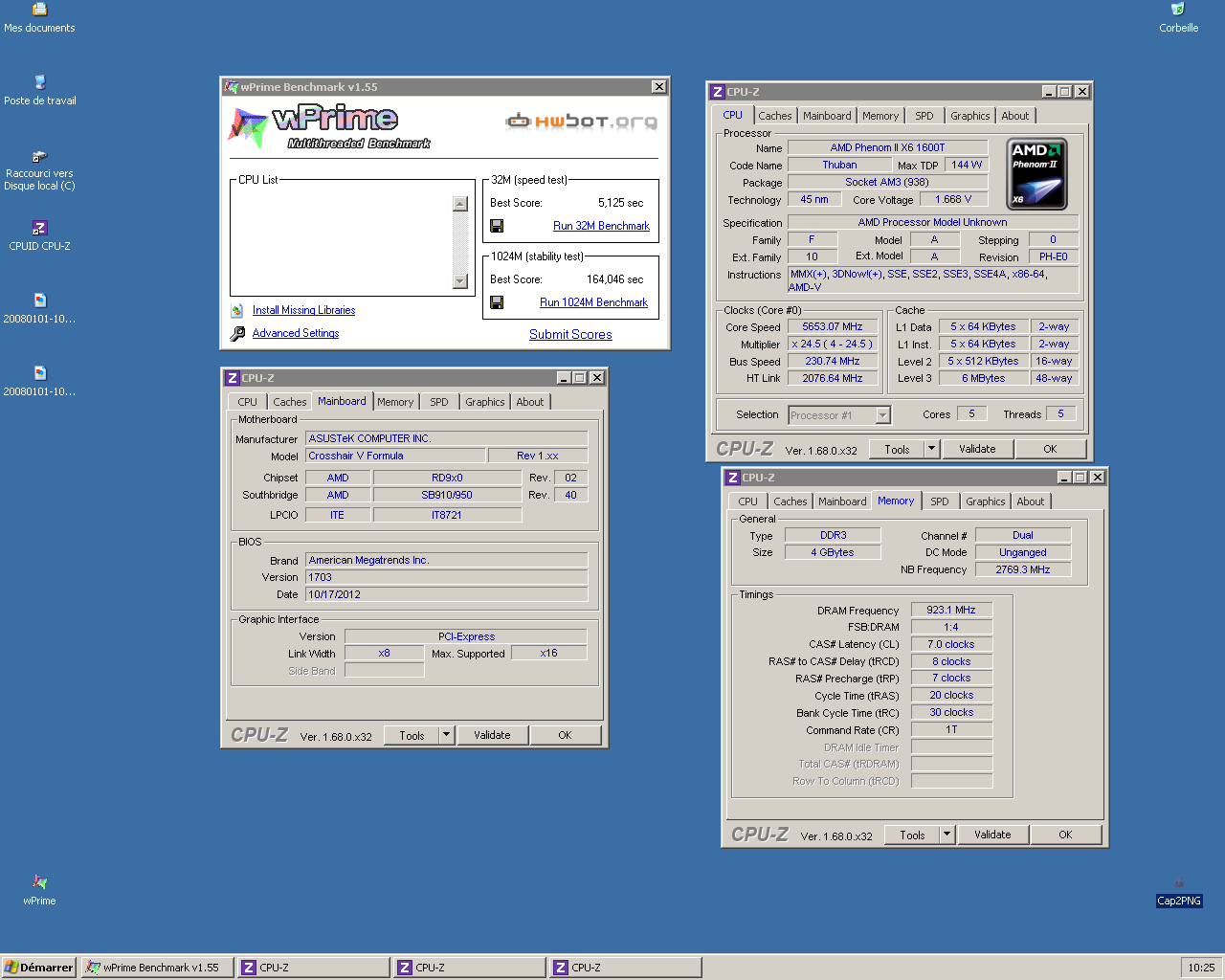
Task: Click the NB Frequency 2769.3 MHz value
Action: click(1022, 570)
